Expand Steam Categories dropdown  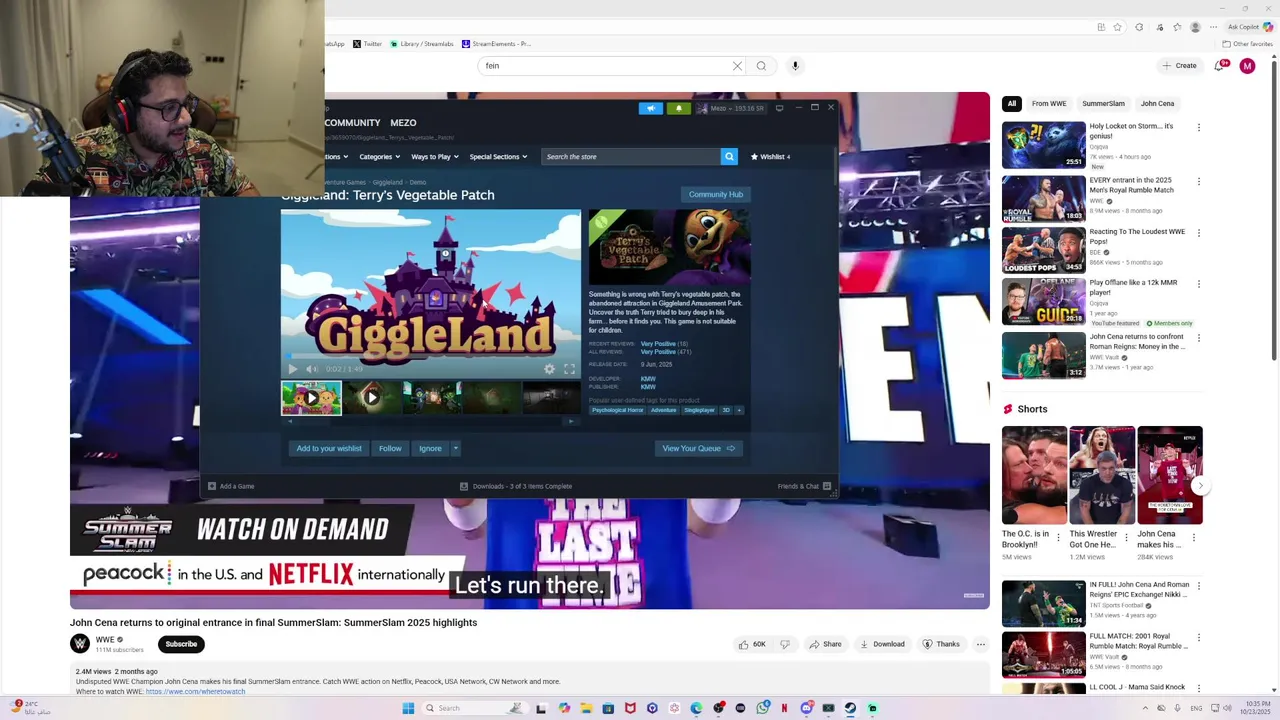click(x=379, y=157)
